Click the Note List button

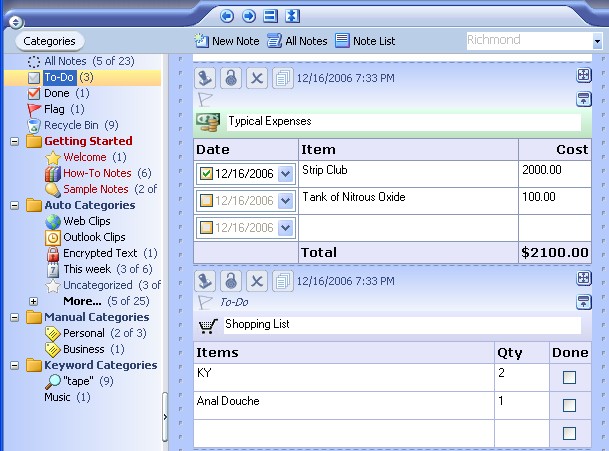pos(365,41)
